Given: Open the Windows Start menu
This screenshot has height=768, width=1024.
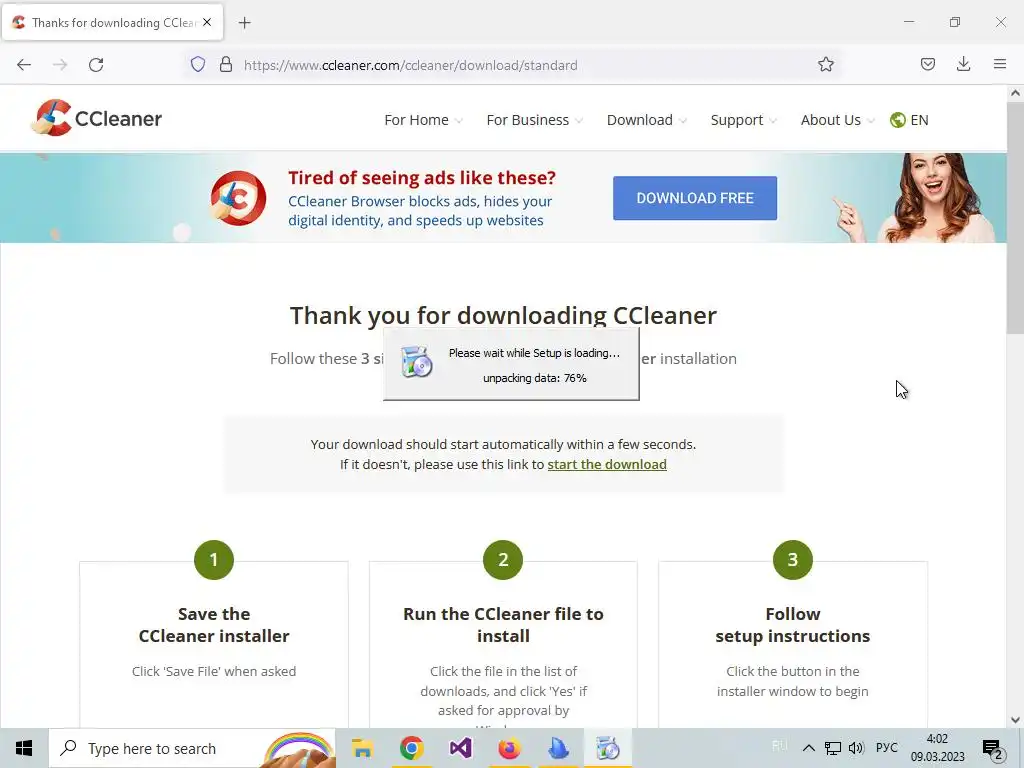Looking at the screenshot, I should click(24, 748).
